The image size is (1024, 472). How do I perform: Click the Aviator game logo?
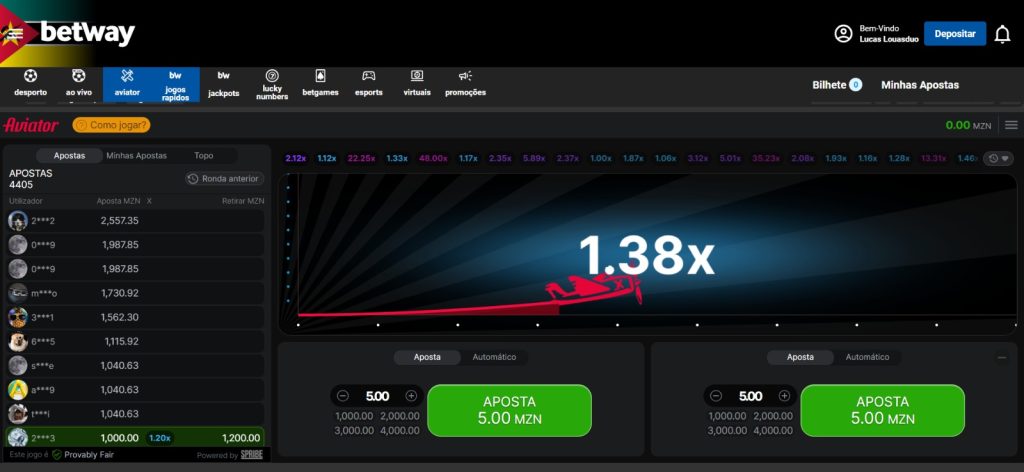tap(31, 125)
